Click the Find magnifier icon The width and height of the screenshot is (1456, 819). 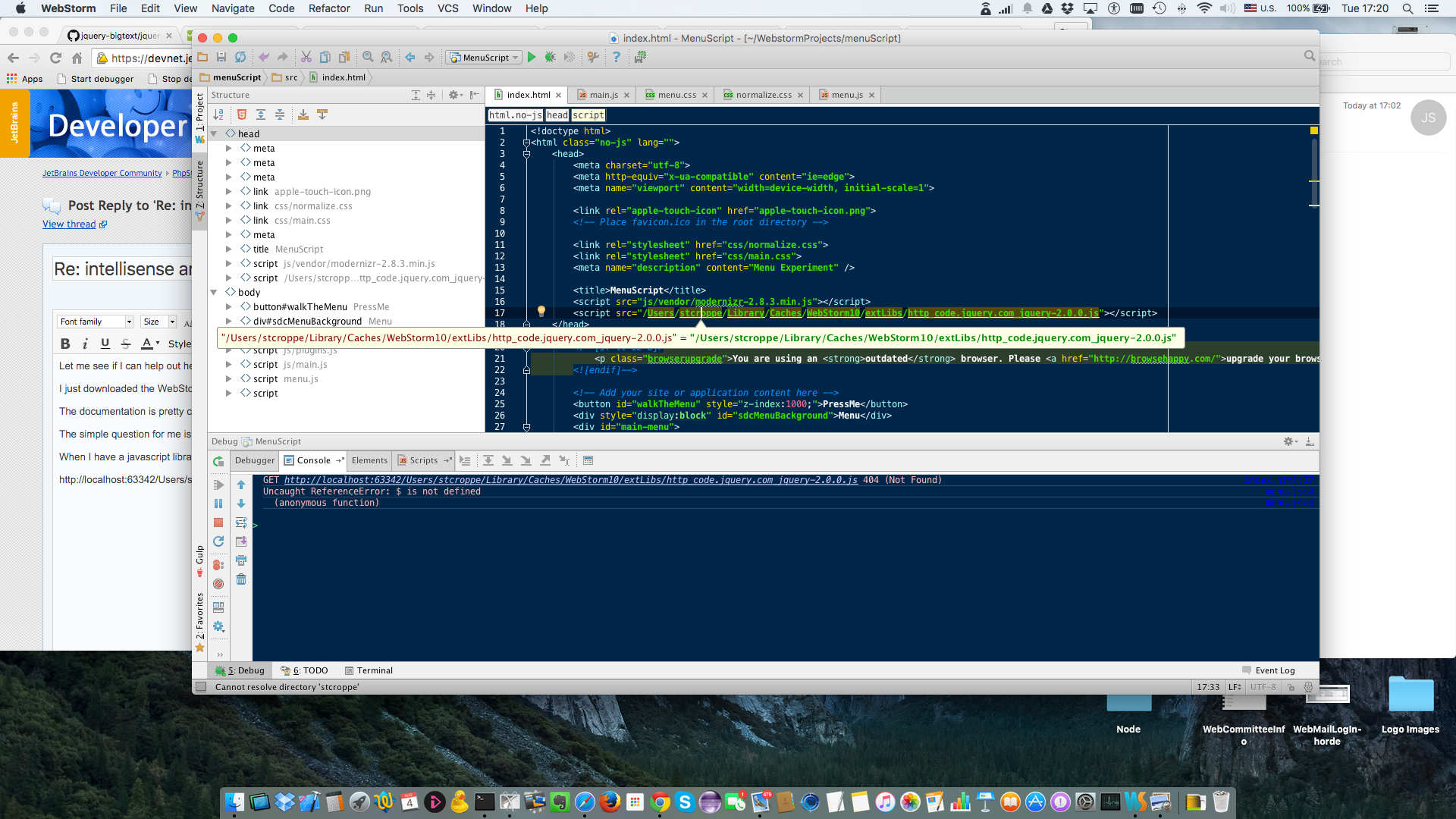point(368,57)
